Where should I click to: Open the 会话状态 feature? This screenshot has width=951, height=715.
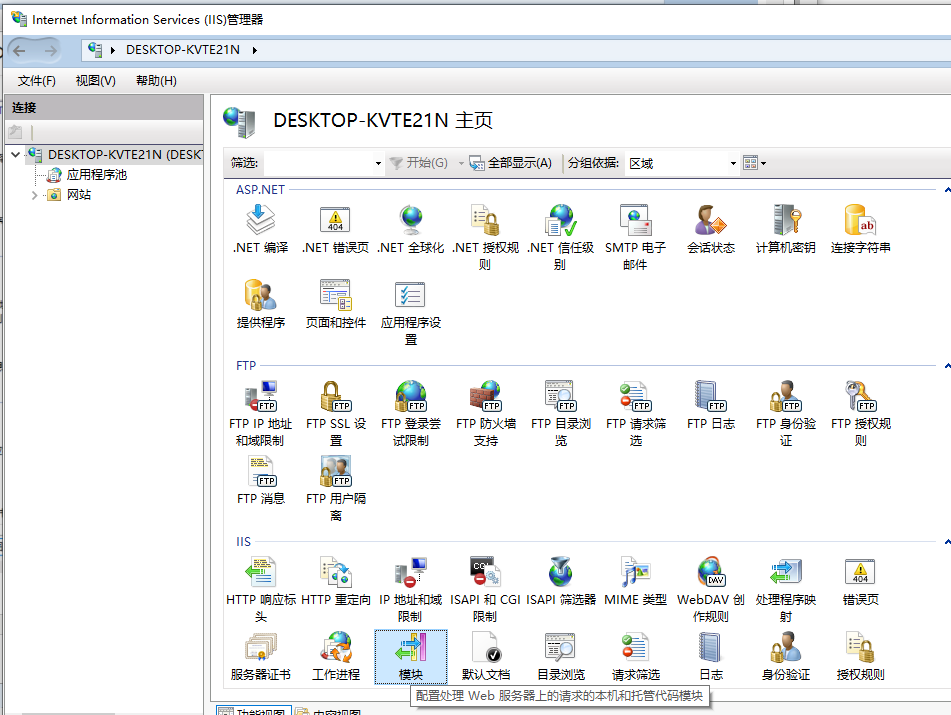tap(710, 229)
